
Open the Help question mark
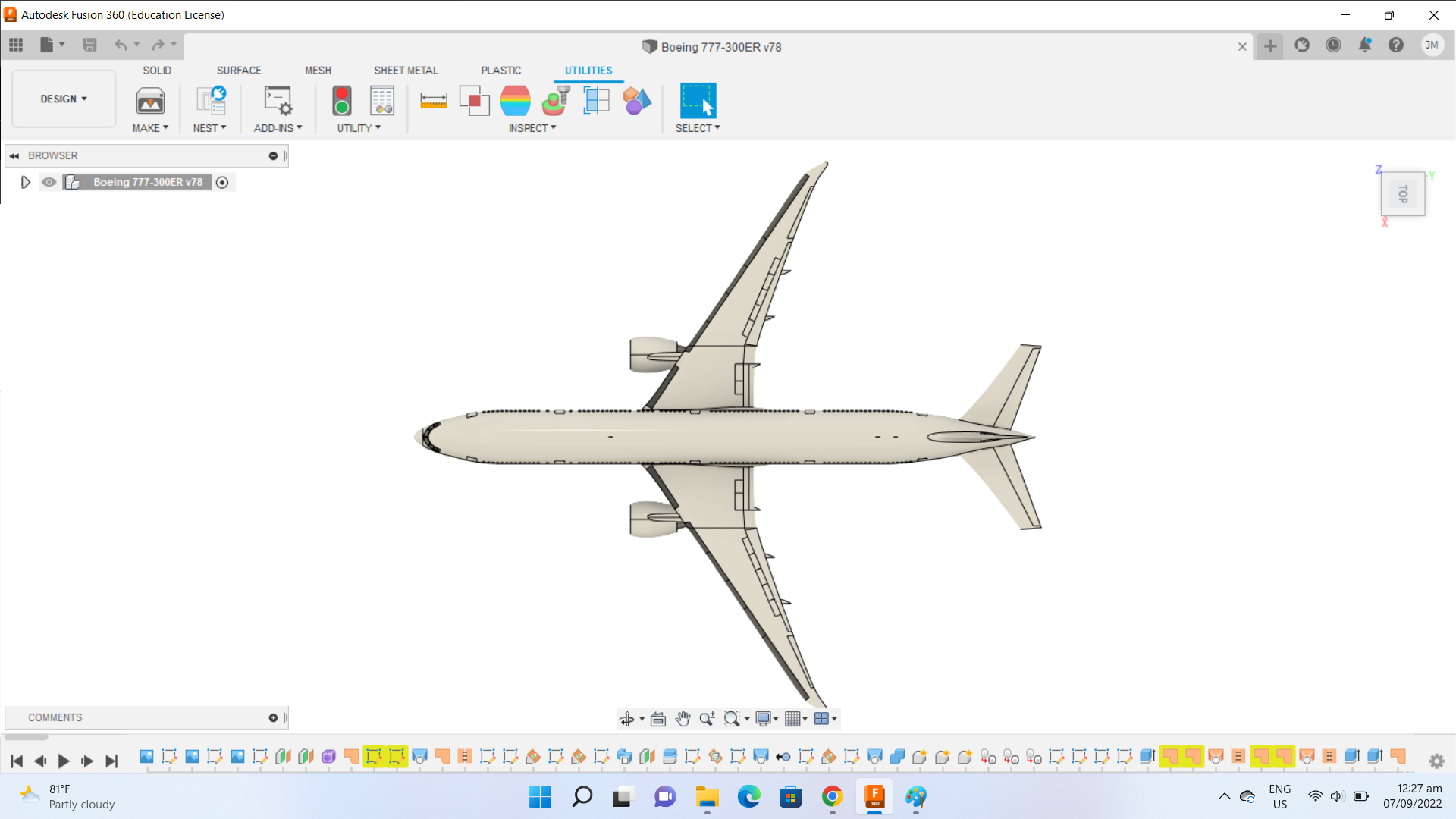tap(1396, 45)
